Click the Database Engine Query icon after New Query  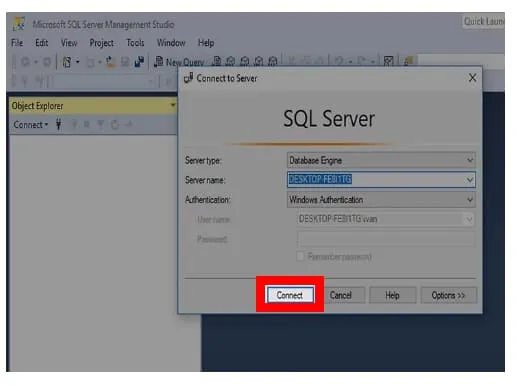[x=217, y=61]
